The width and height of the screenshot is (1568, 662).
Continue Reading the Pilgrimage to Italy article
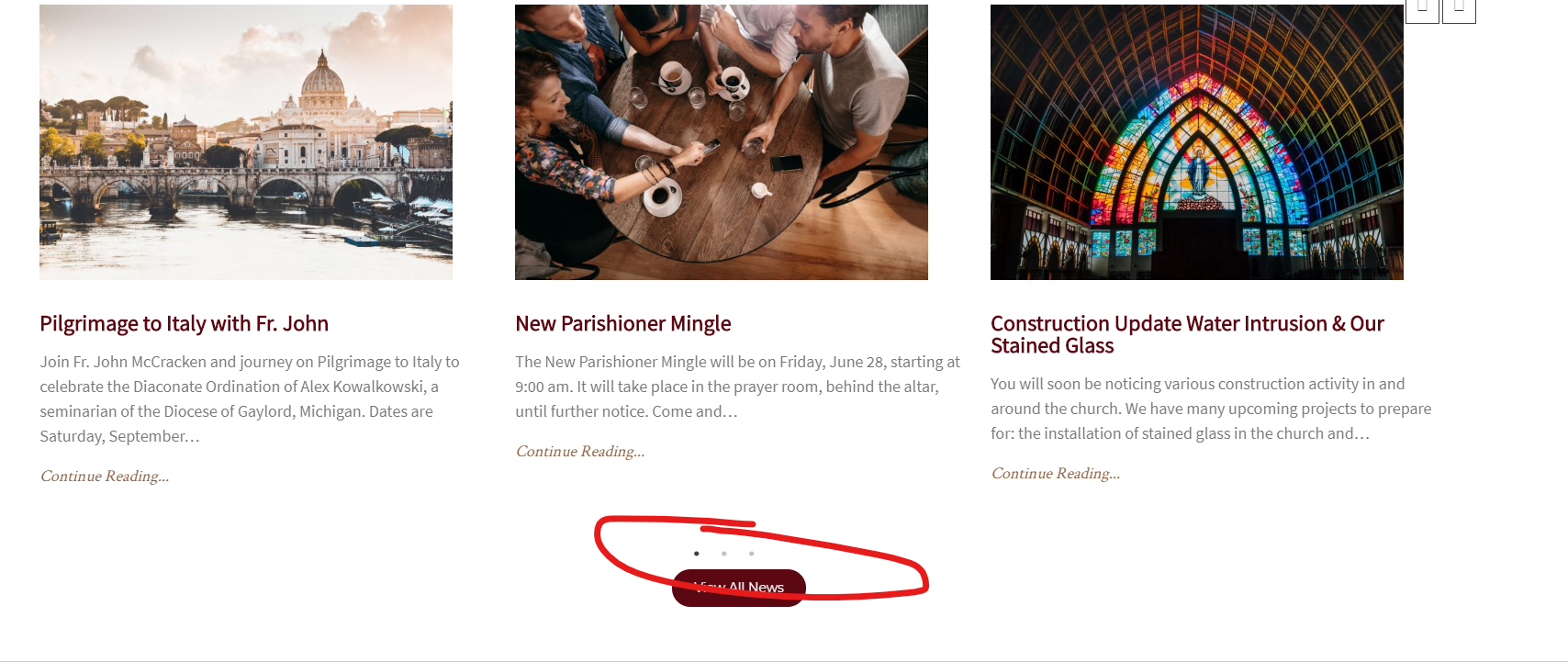(105, 476)
